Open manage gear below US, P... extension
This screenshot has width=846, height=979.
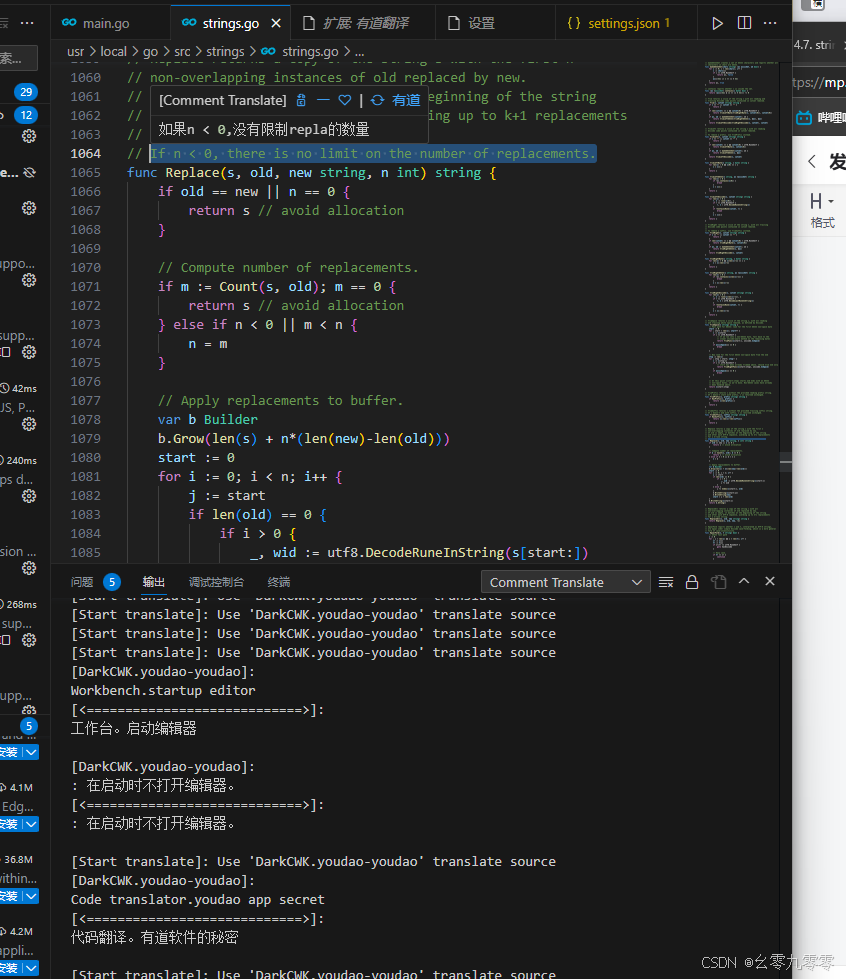tap(29, 425)
